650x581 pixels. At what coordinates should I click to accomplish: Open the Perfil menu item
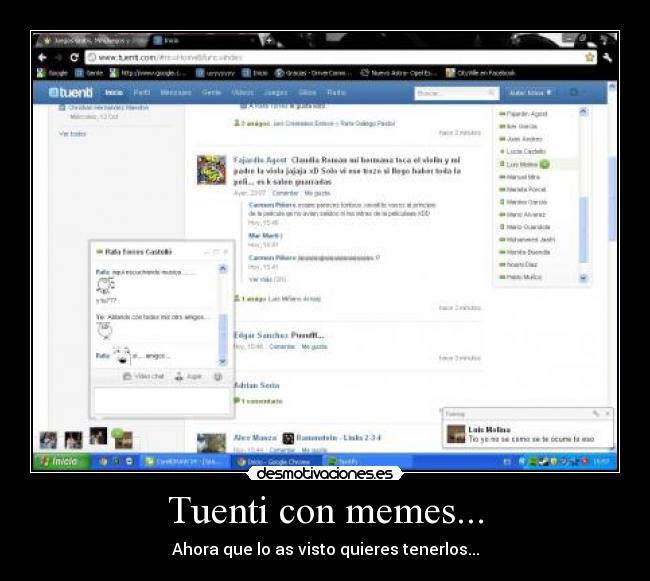pos(142,92)
